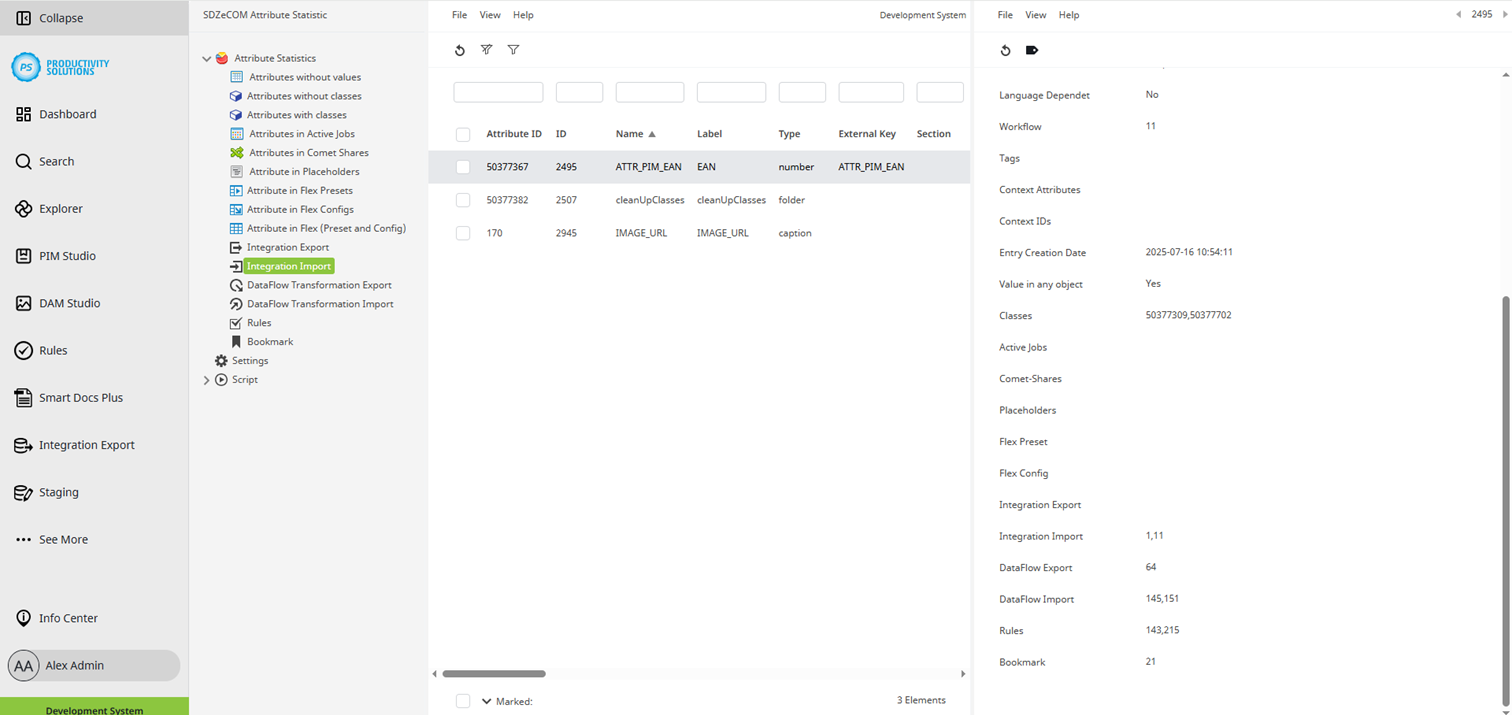Screen dimensions: 1512x715
Task: Open DAM Studio from the sidebar
Action: [68, 303]
